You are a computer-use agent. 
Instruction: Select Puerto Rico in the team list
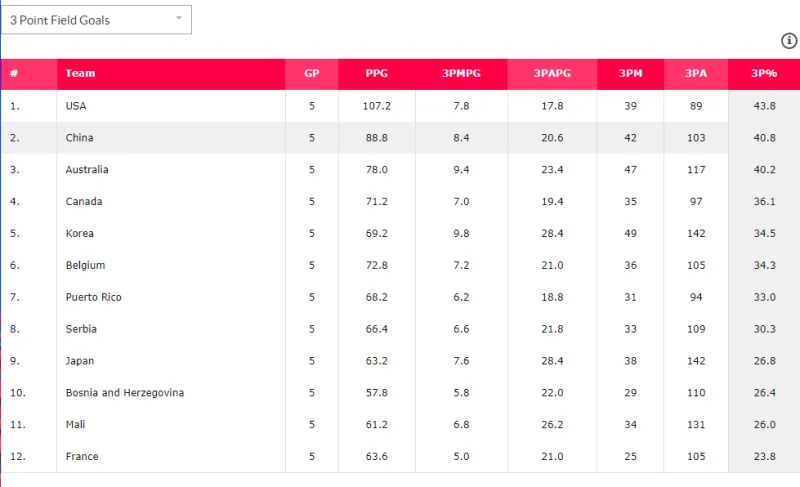[x=94, y=298]
